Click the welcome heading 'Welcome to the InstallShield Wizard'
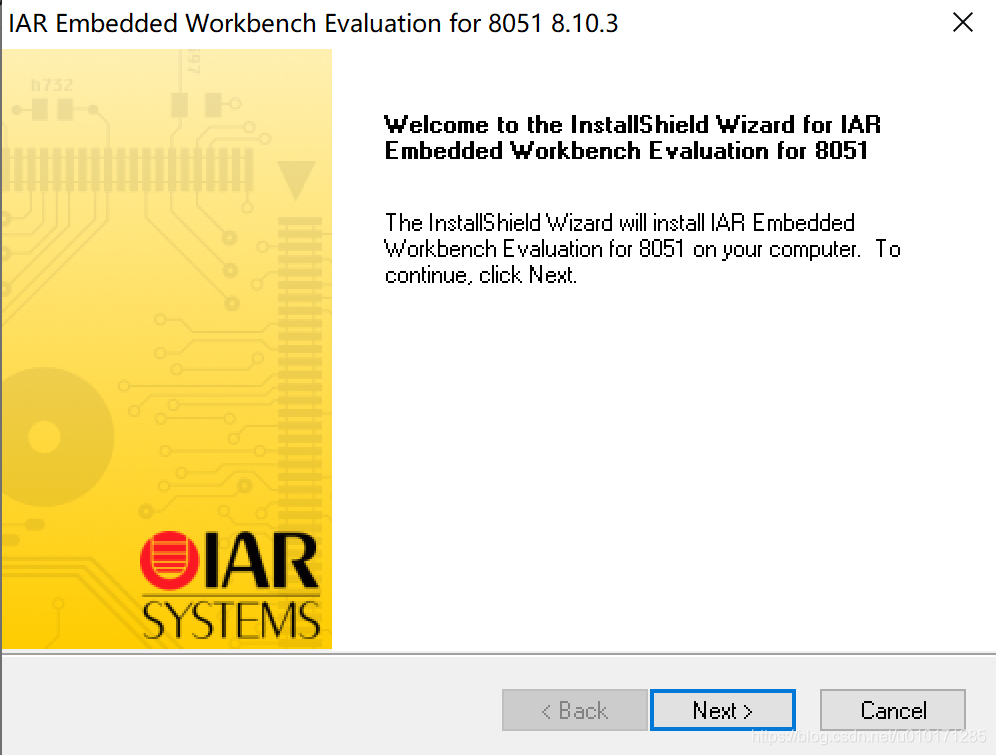 click(x=632, y=138)
